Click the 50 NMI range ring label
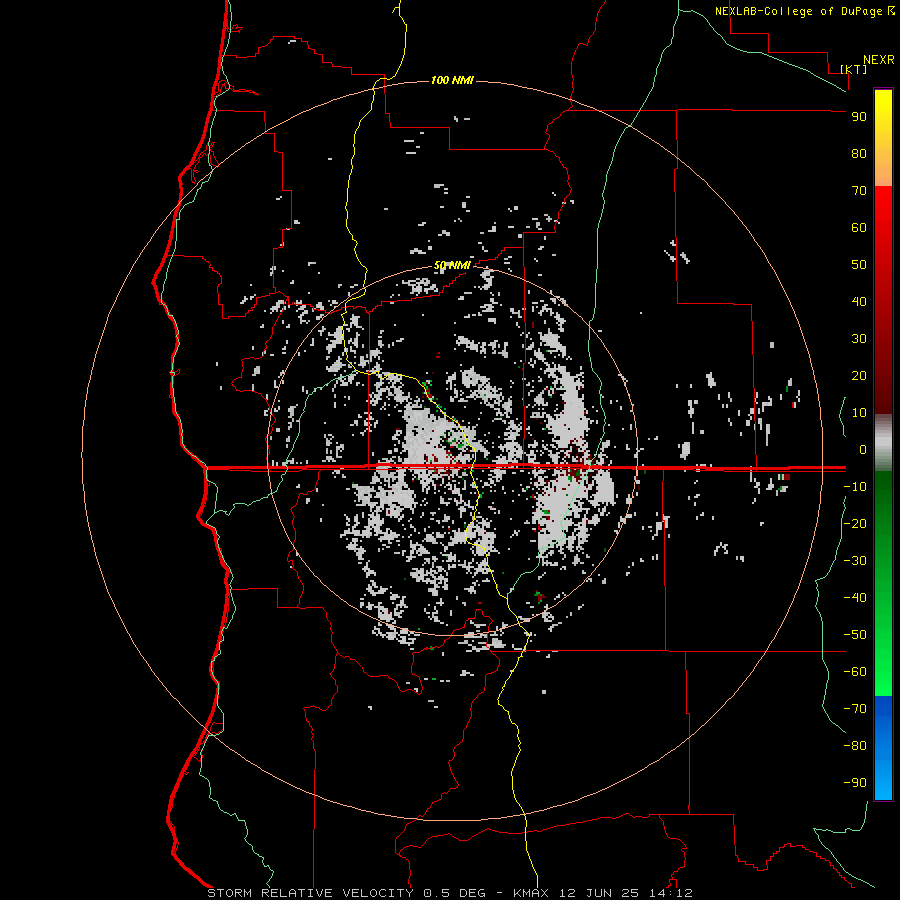The height and width of the screenshot is (900, 900). 452,265
